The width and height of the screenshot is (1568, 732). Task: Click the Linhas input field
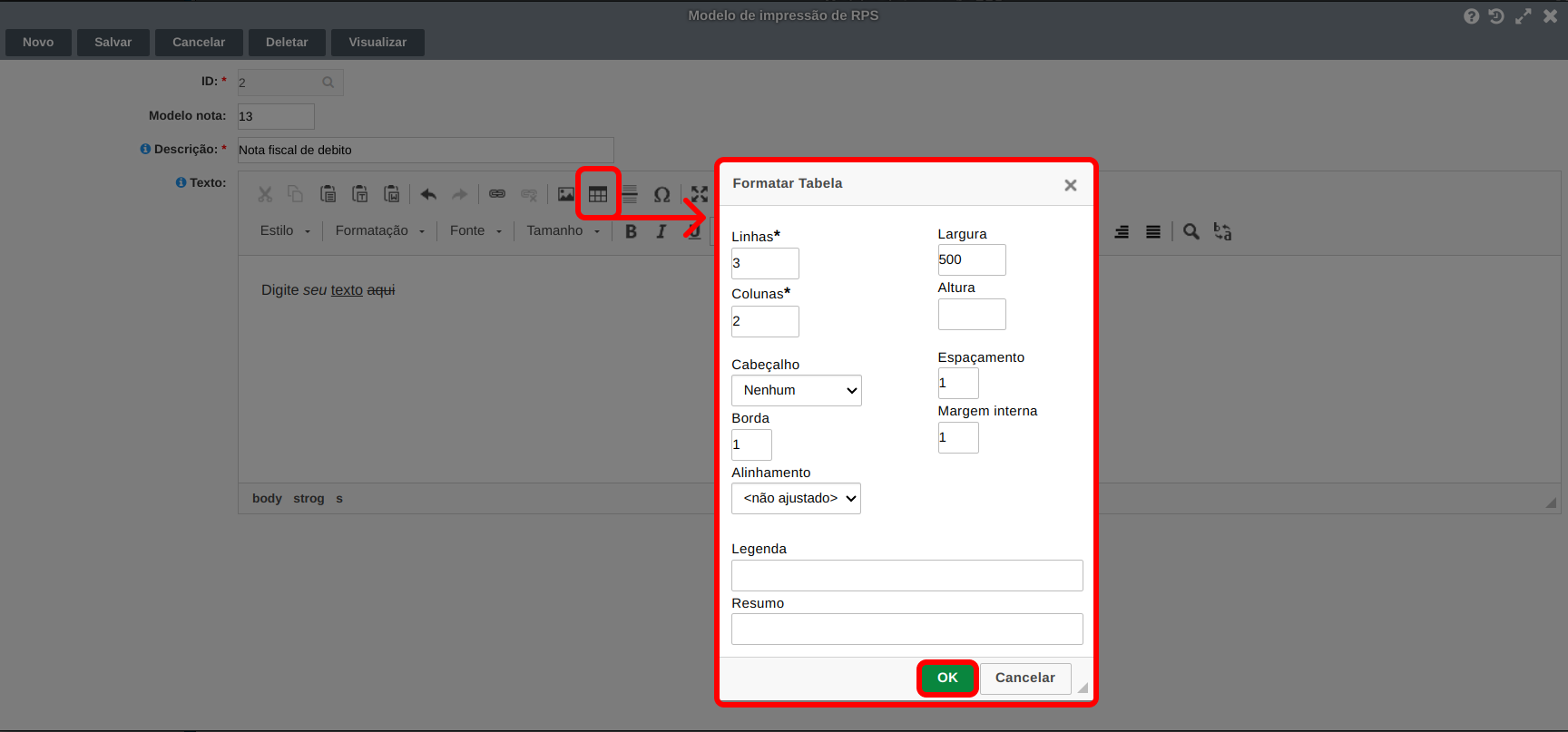765,263
